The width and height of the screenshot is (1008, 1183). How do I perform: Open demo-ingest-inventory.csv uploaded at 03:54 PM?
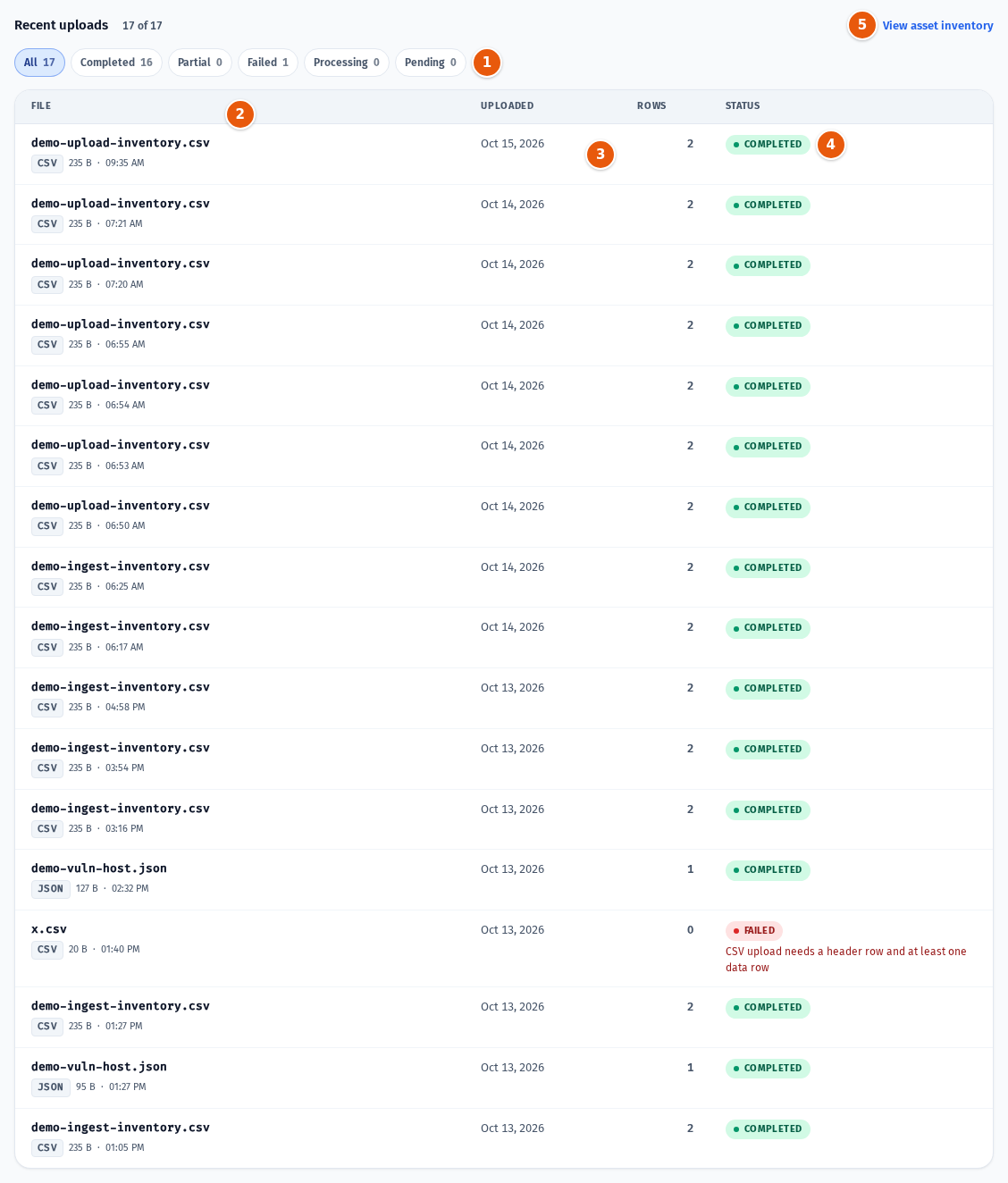(x=121, y=748)
